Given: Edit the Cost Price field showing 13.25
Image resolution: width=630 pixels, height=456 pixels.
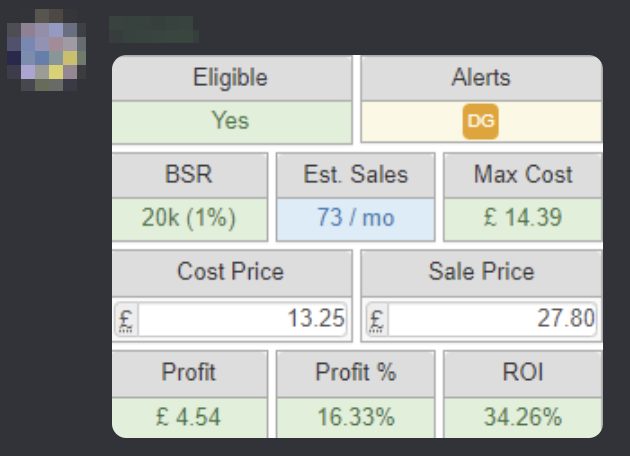Looking at the screenshot, I should point(242,320).
